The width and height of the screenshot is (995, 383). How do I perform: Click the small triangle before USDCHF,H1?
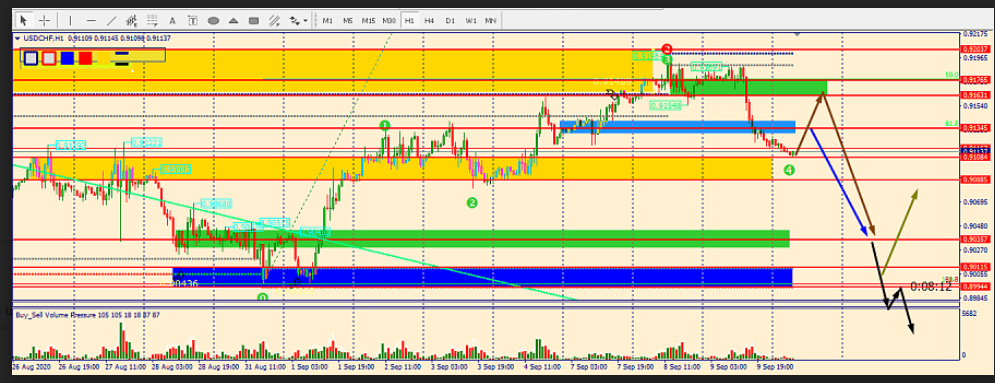[x=17, y=38]
